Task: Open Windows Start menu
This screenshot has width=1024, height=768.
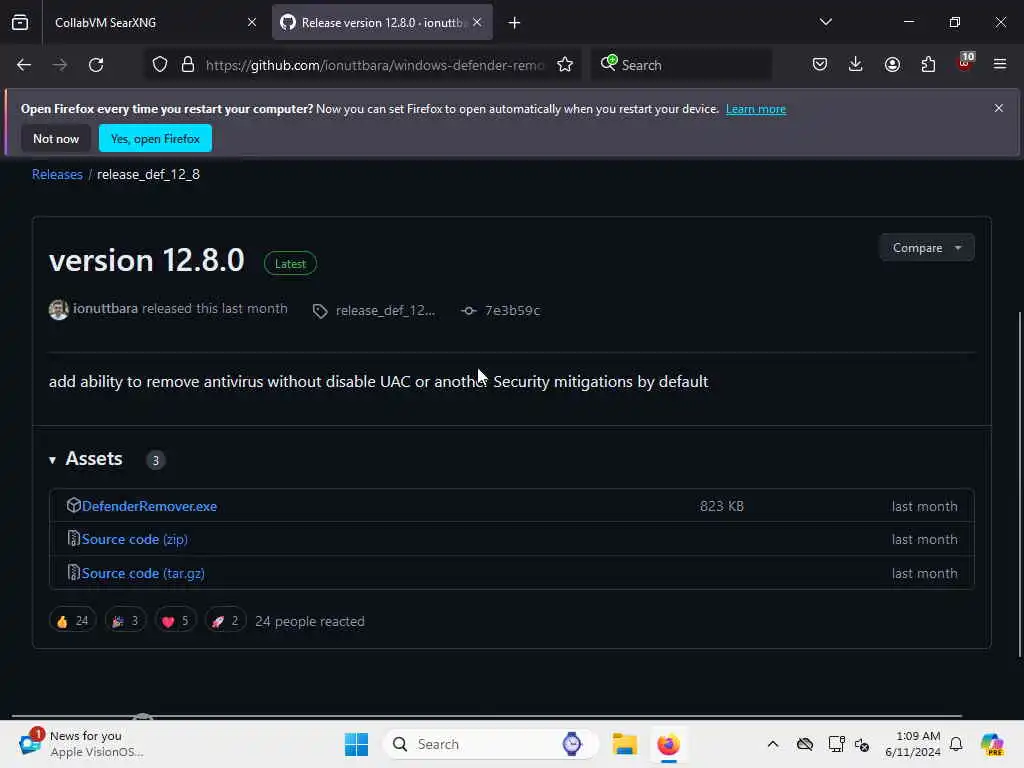Action: 356,744
